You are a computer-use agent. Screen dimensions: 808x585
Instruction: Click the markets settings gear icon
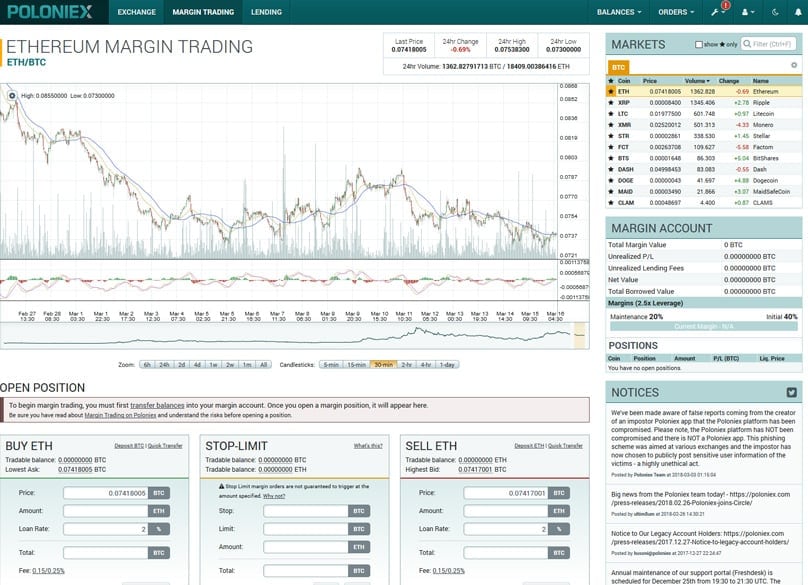coord(794,65)
